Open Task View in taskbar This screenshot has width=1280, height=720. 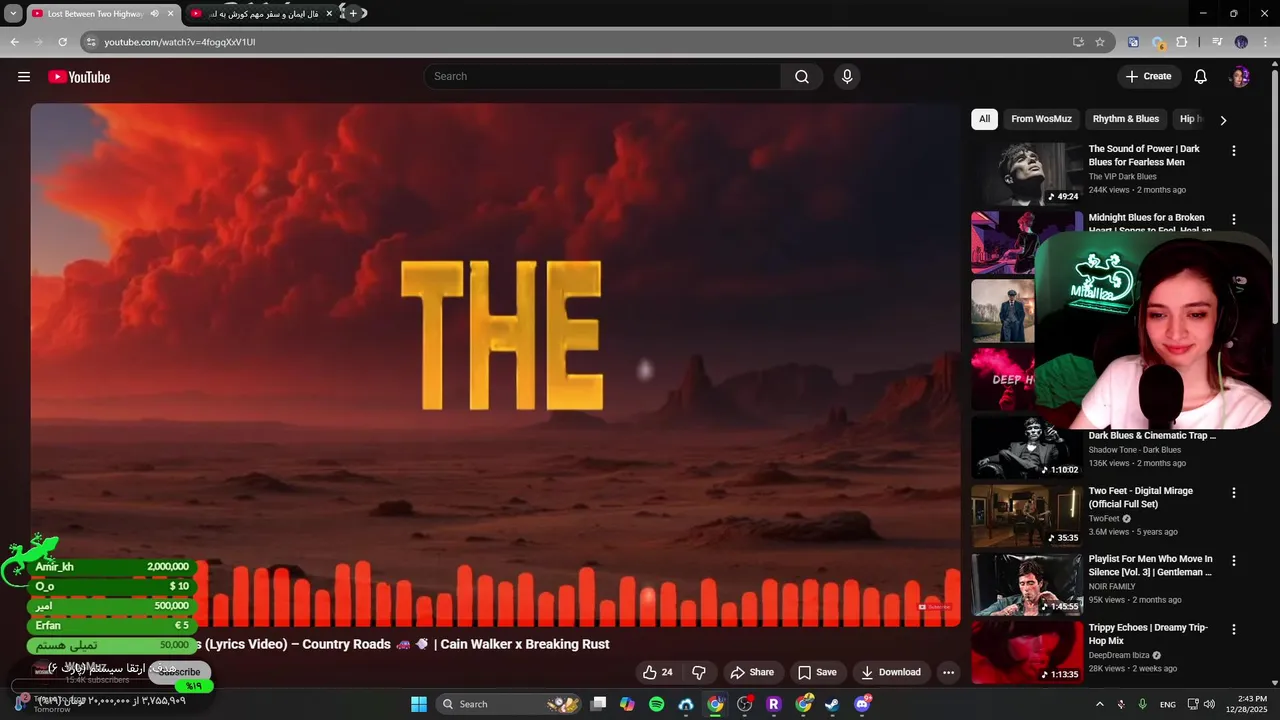tap(598, 704)
